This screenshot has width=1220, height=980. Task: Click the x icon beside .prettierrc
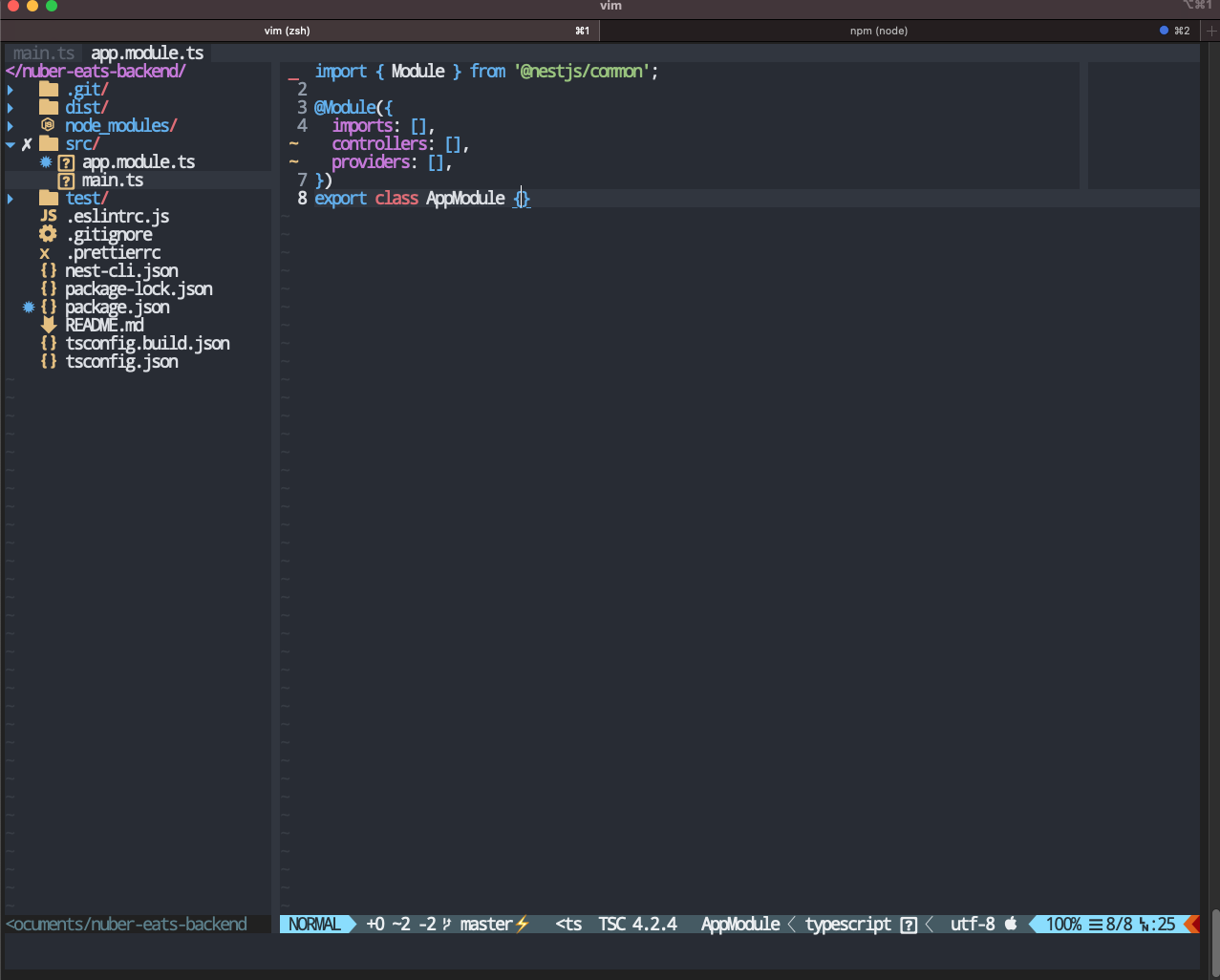[45, 253]
